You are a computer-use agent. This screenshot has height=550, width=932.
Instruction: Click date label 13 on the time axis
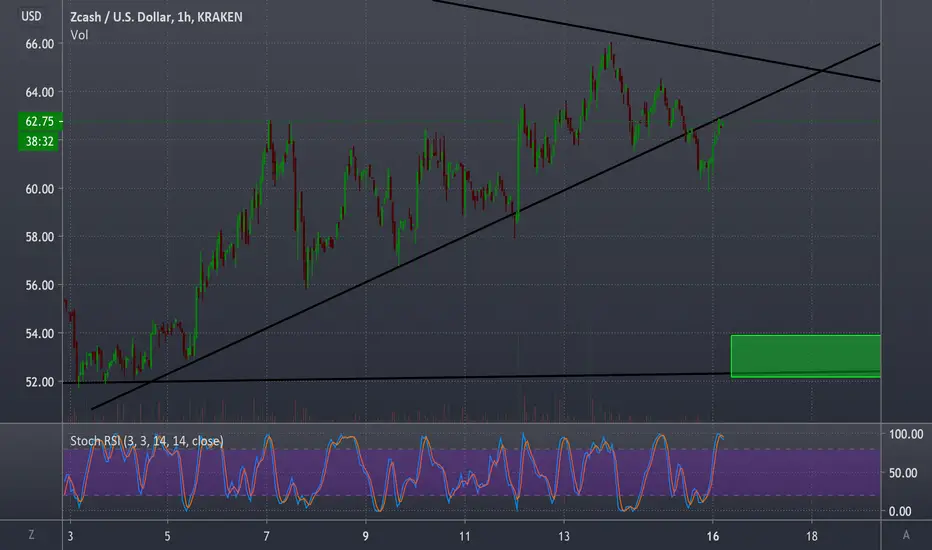point(563,536)
